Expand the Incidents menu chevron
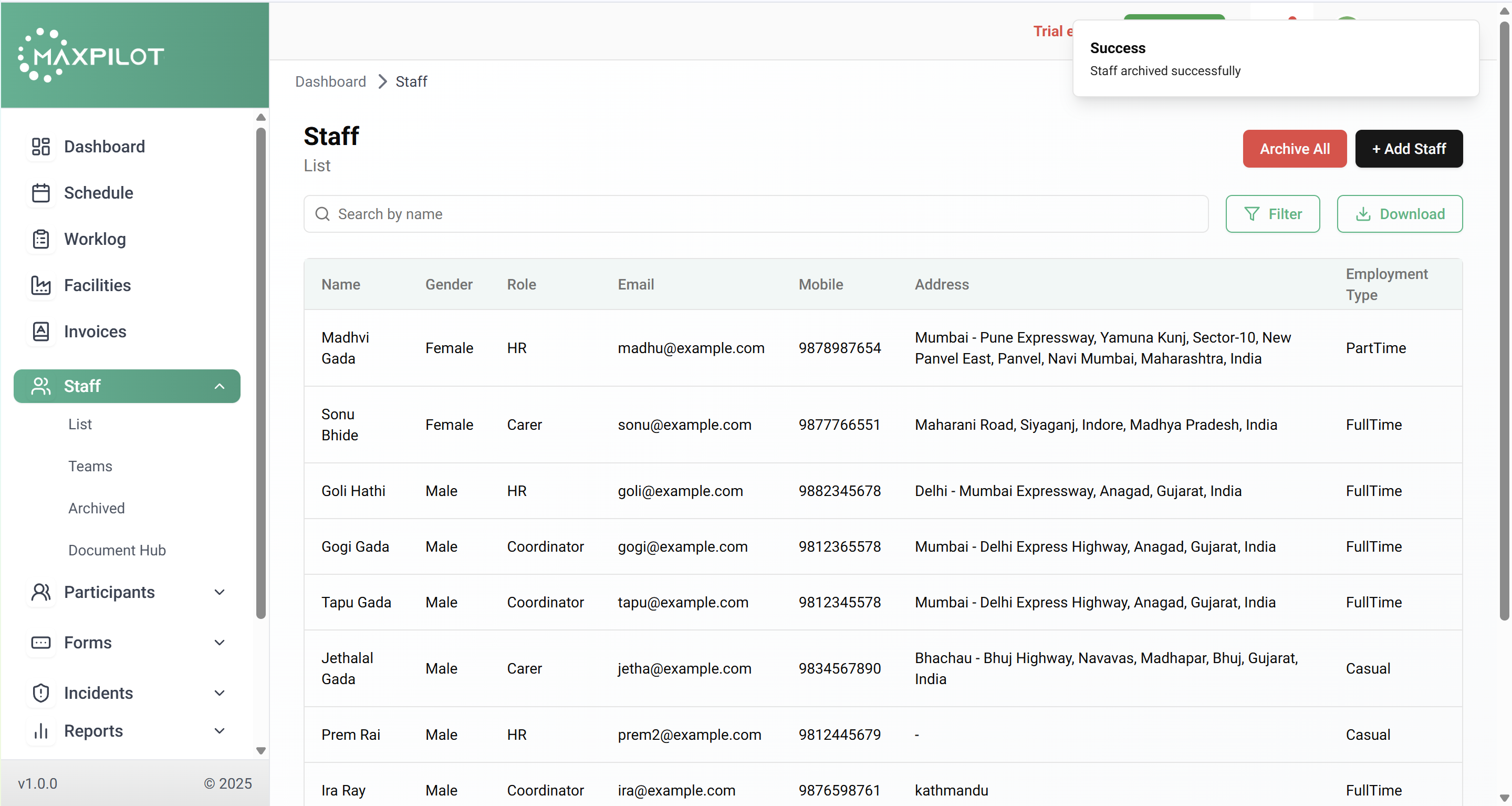This screenshot has height=806, width=1512. pyautogui.click(x=219, y=693)
